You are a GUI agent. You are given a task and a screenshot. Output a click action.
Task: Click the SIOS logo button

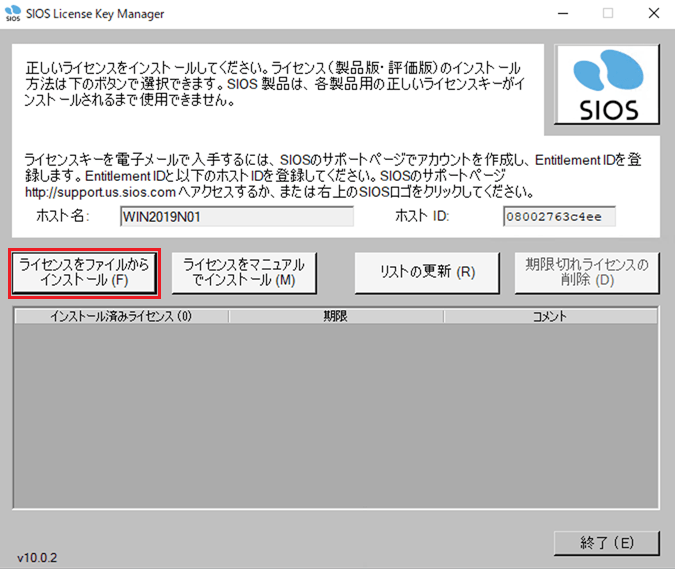coord(607,84)
